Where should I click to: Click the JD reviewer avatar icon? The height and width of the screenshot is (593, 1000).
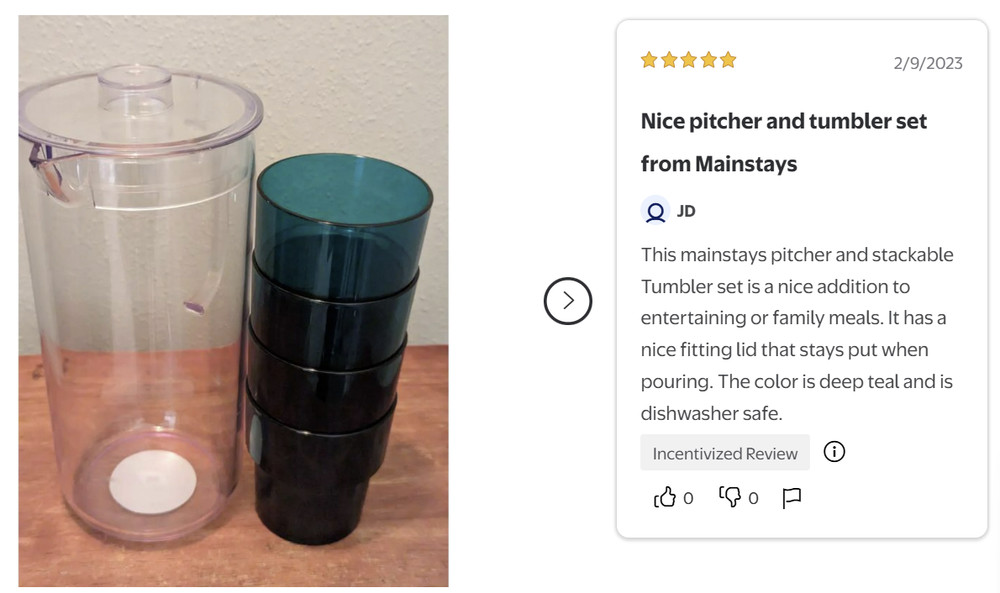655,211
